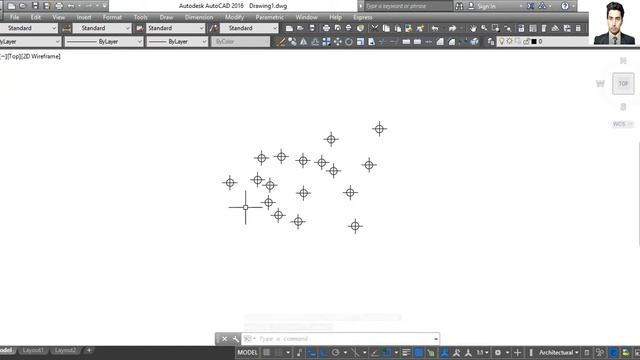Toggle Ortho mode in status bar

pos(324,353)
